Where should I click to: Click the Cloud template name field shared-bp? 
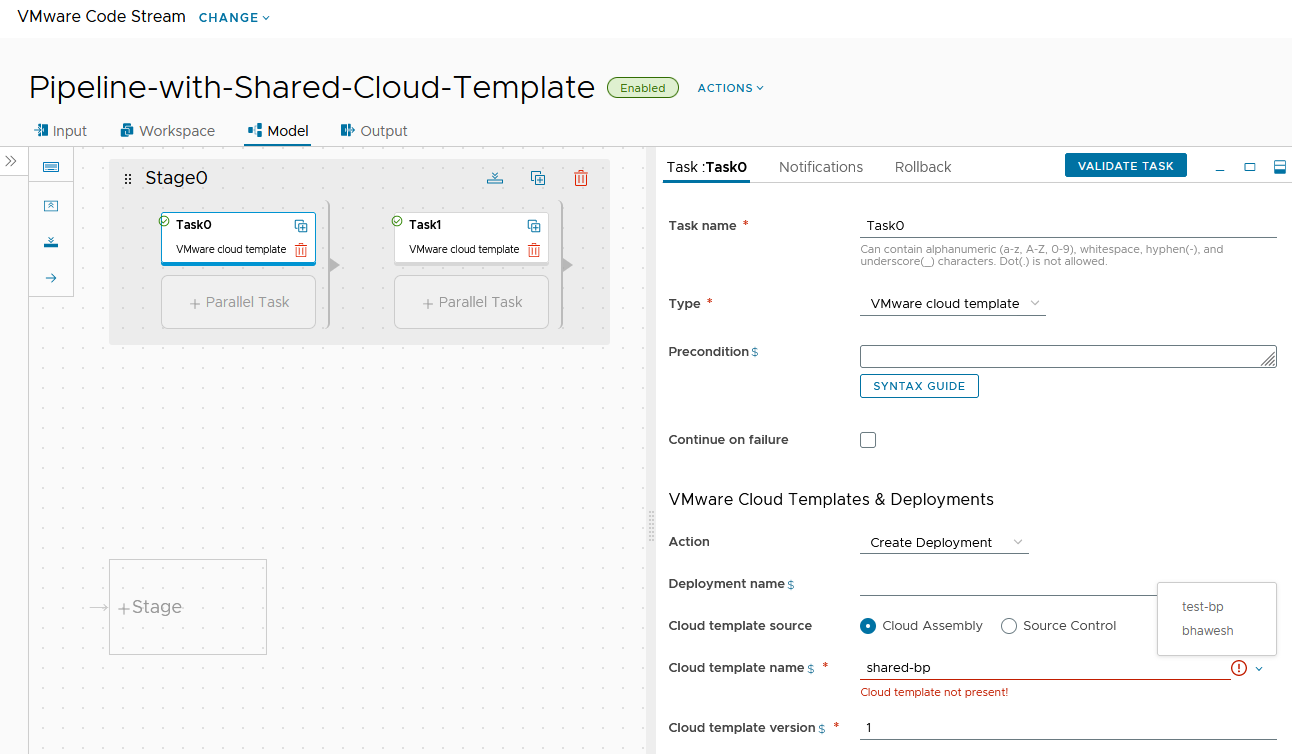pyautogui.click(x=1045, y=668)
